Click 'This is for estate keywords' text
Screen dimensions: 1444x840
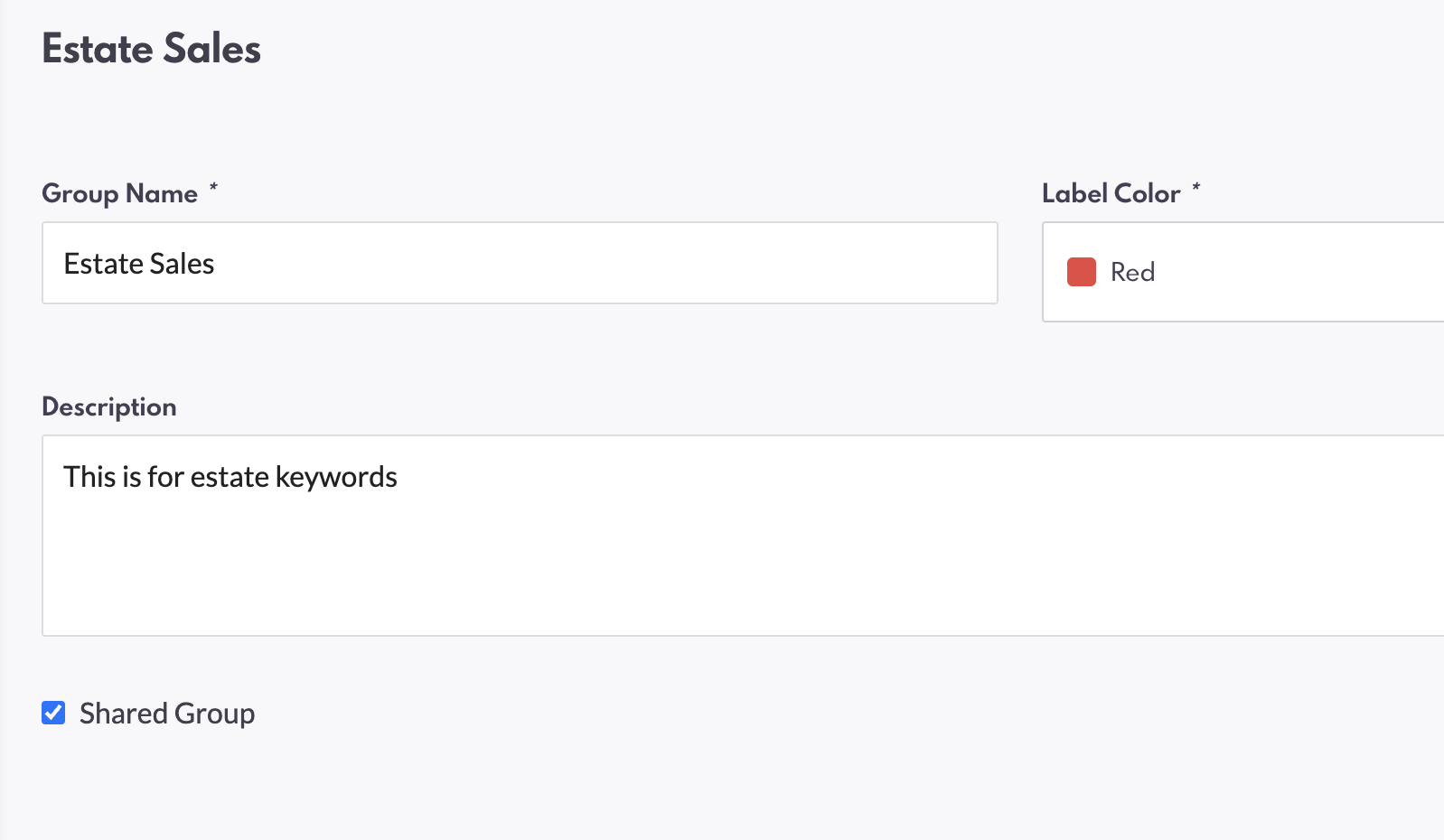pos(230,477)
